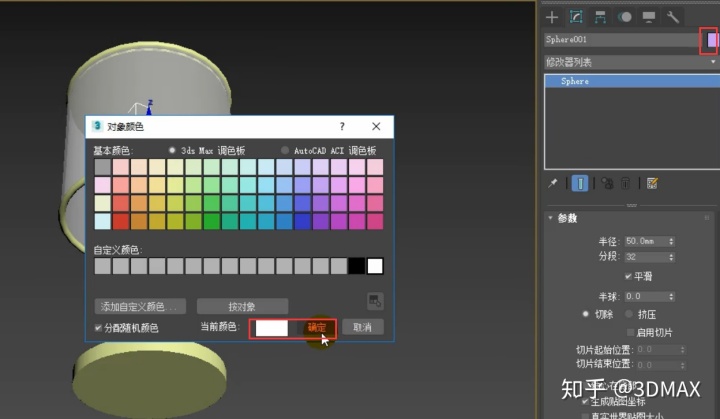Click the 半径 spinner arrows

tap(671, 241)
